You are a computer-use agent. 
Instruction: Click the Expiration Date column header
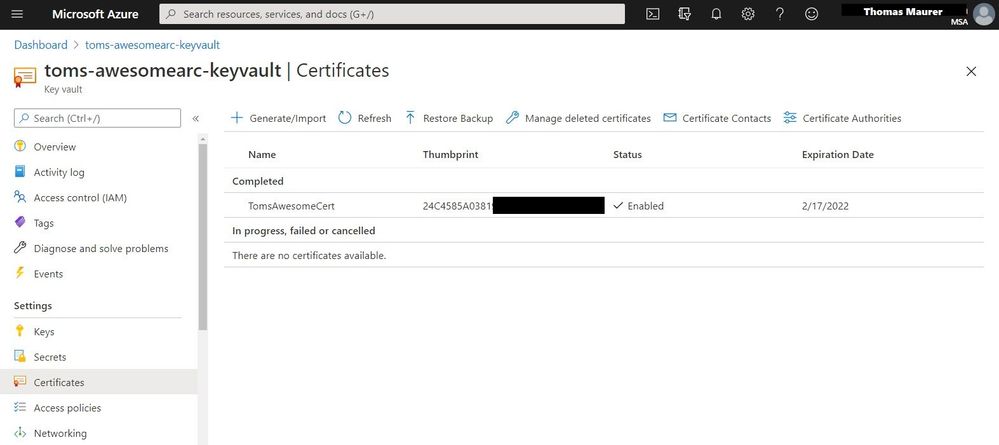(x=838, y=154)
